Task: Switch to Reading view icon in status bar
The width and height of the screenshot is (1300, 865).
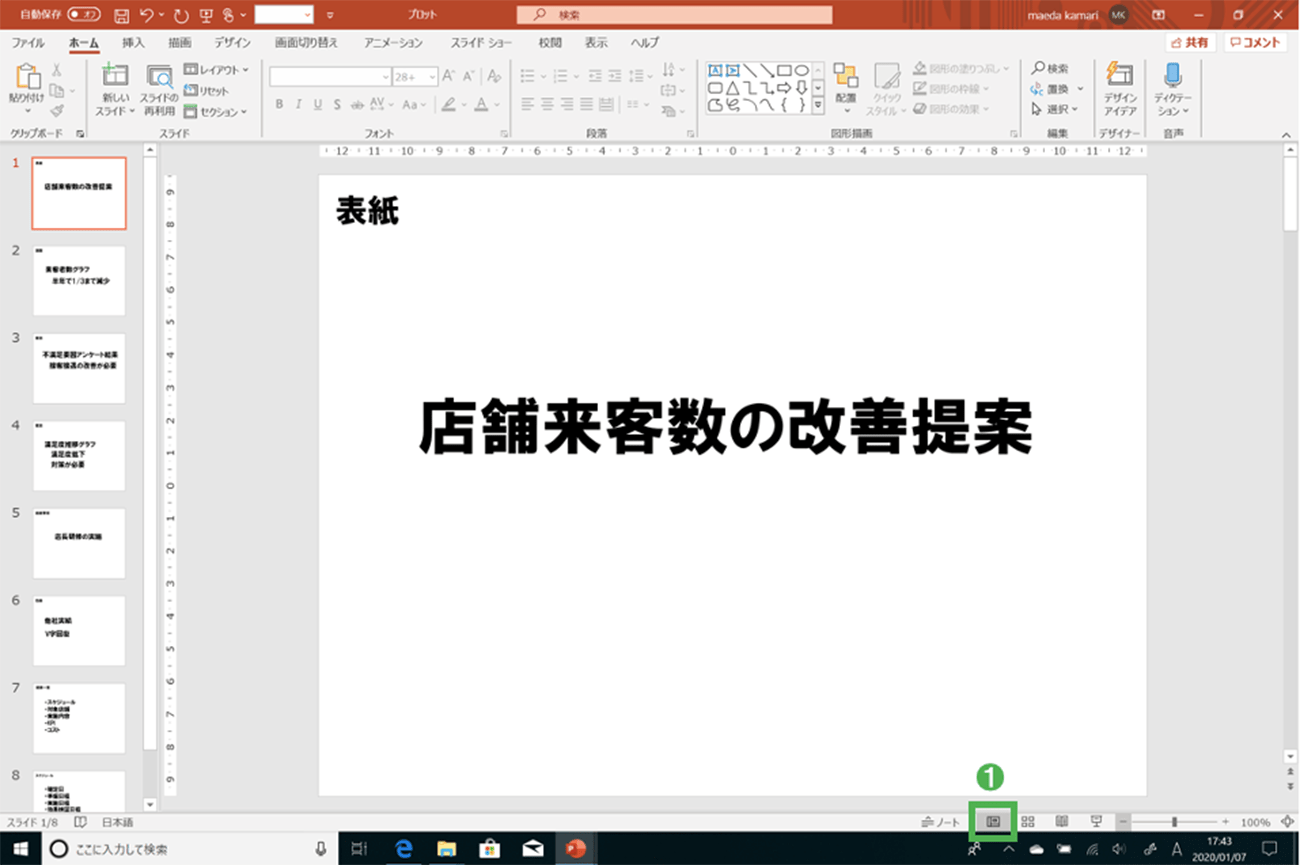Action: point(1062,822)
